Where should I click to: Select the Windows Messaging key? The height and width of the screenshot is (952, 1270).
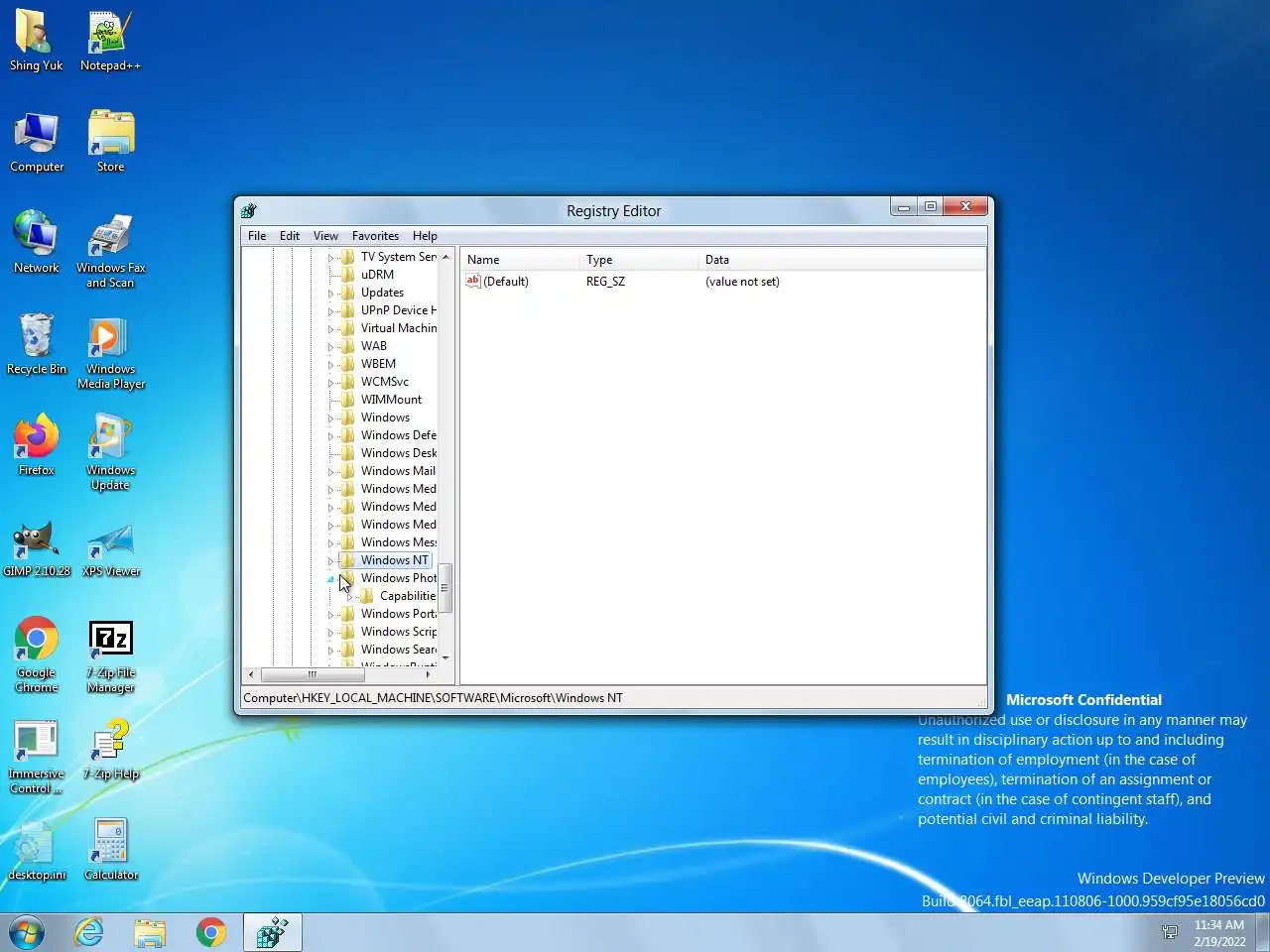[x=398, y=542]
